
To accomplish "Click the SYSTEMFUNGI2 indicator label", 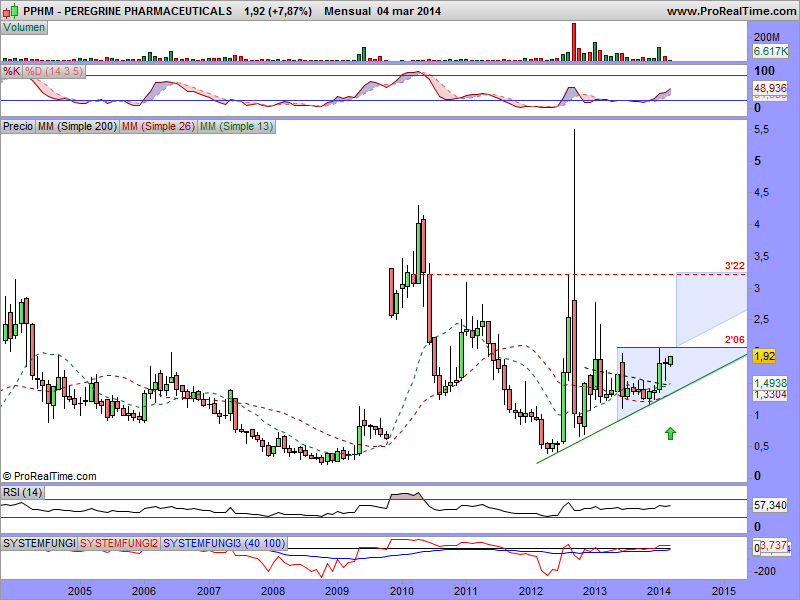I will click(119, 543).
